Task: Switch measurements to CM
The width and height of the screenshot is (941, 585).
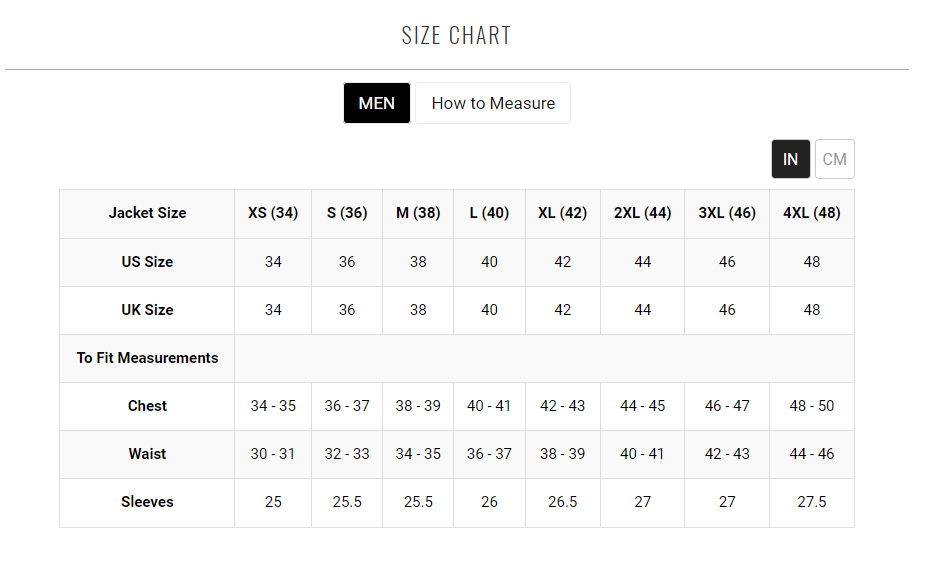Action: [834, 159]
